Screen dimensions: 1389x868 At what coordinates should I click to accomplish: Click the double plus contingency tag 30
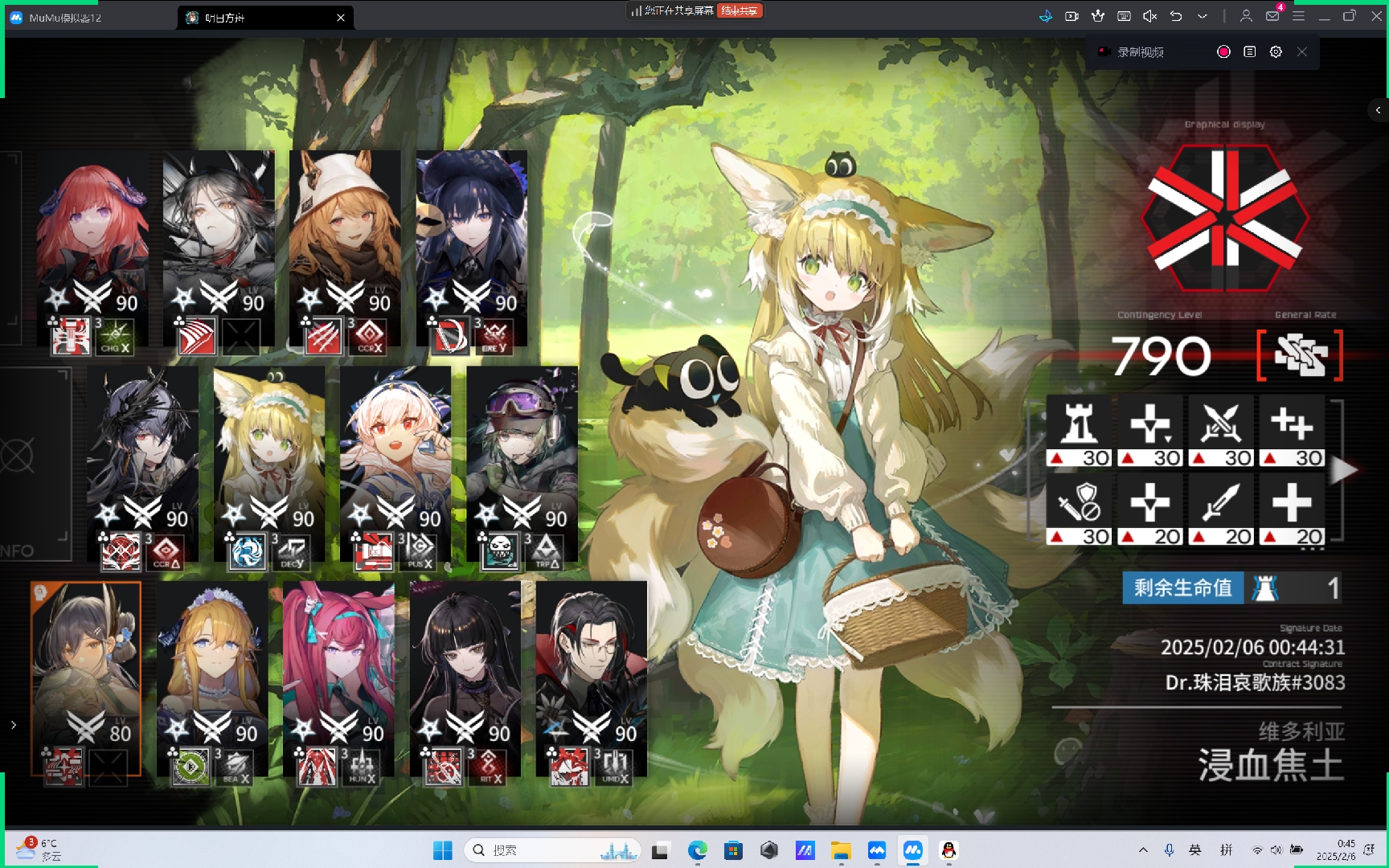[1292, 431]
